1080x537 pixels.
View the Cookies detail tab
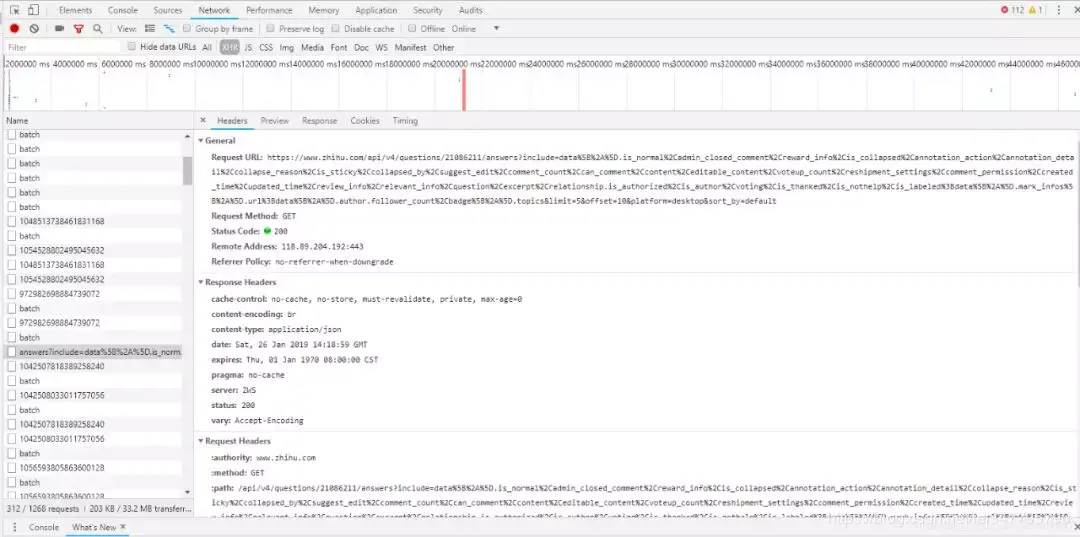365,120
